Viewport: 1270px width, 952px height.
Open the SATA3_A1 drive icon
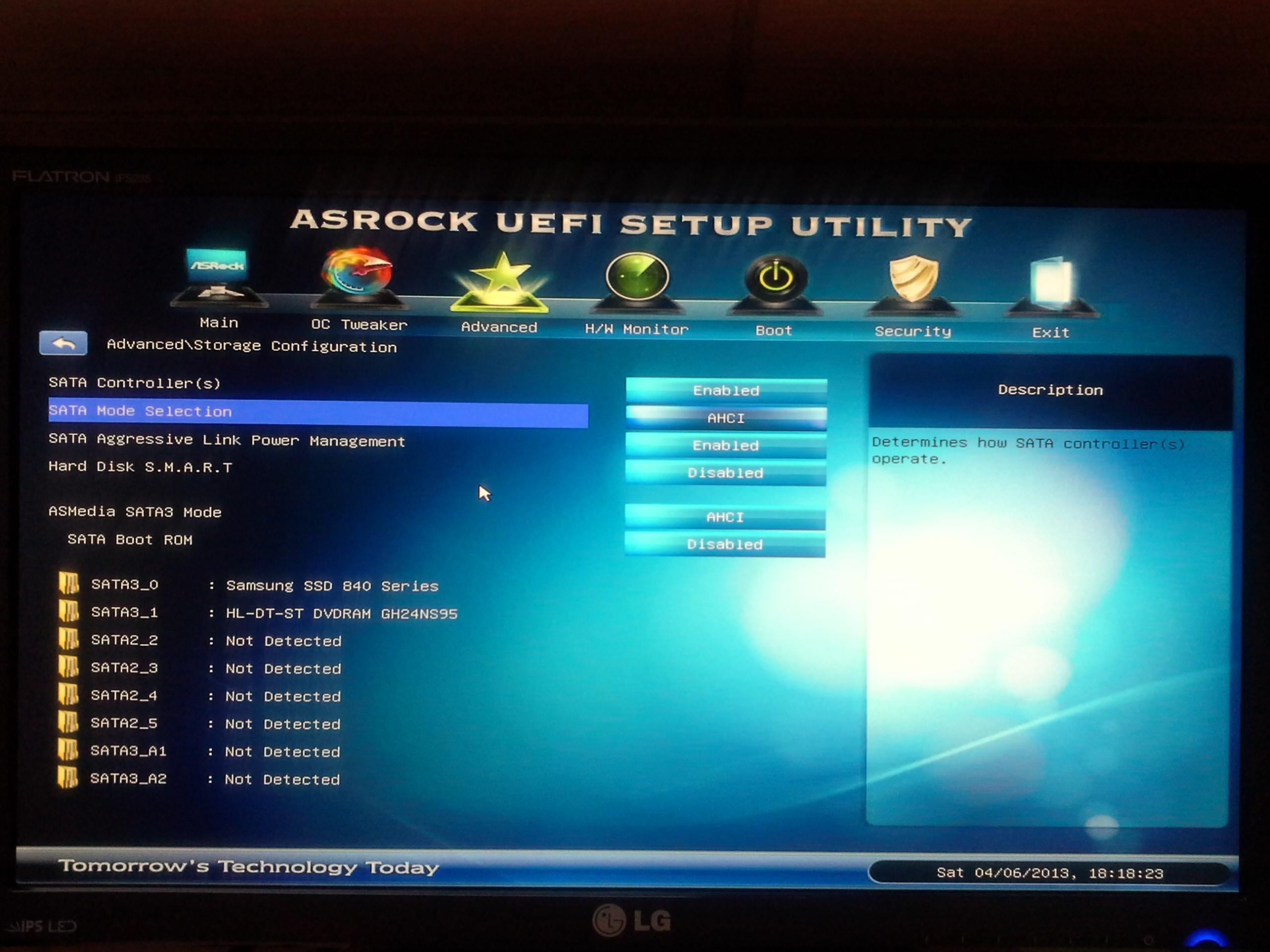pos(68,750)
